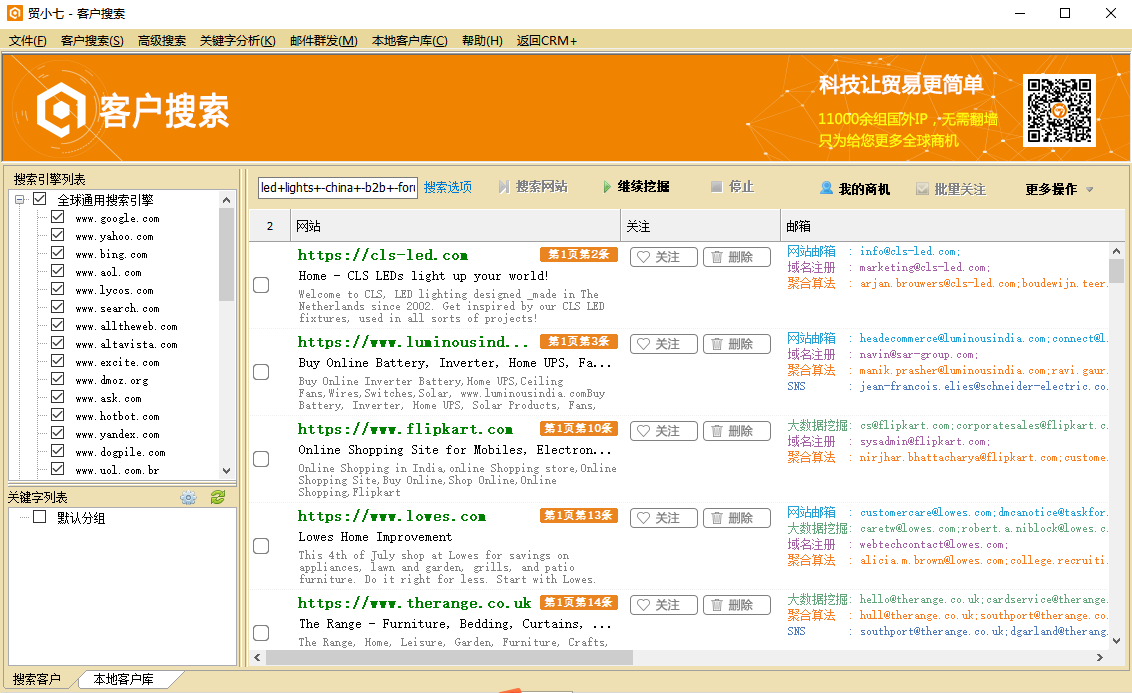Viewport: 1132px width, 693px height.
Task: Open 高级搜索 menu
Action: point(162,40)
